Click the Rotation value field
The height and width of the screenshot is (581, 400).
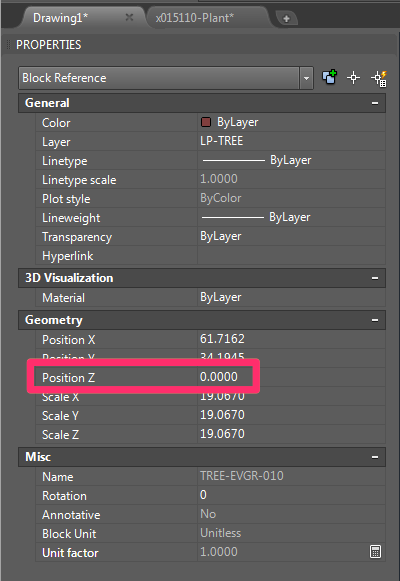pos(291,495)
